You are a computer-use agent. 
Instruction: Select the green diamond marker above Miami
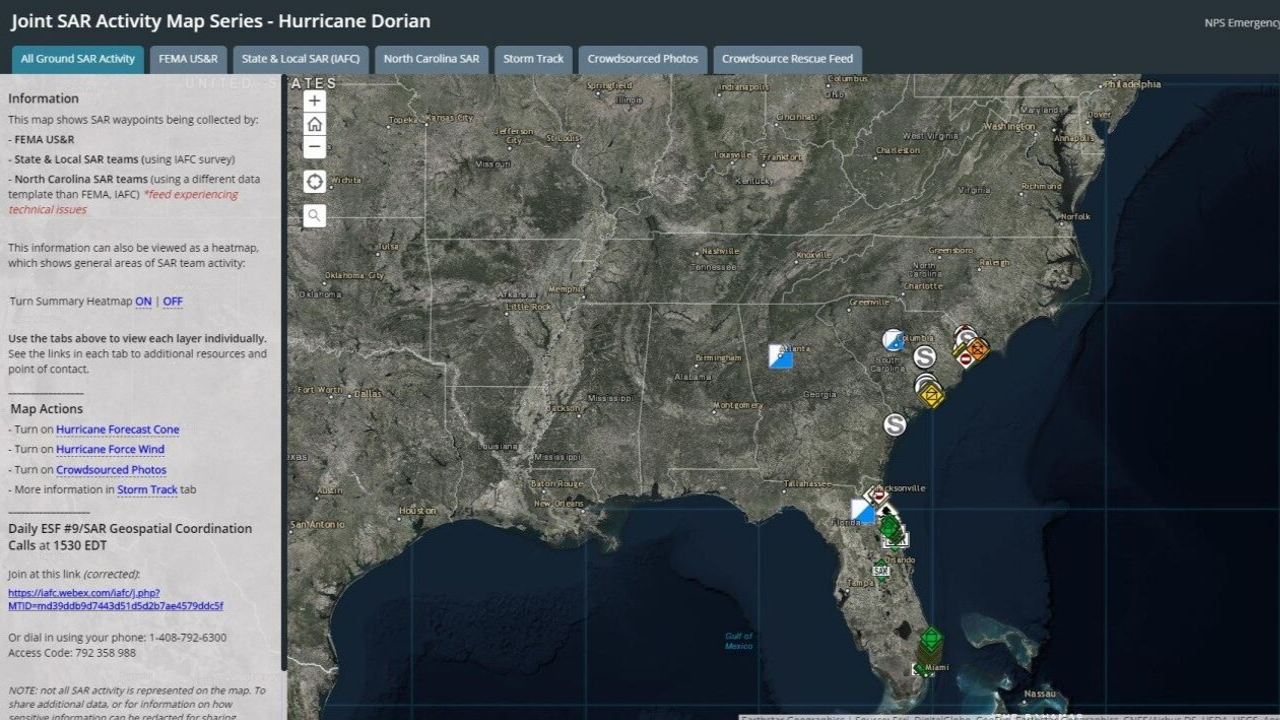coord(931,637)
